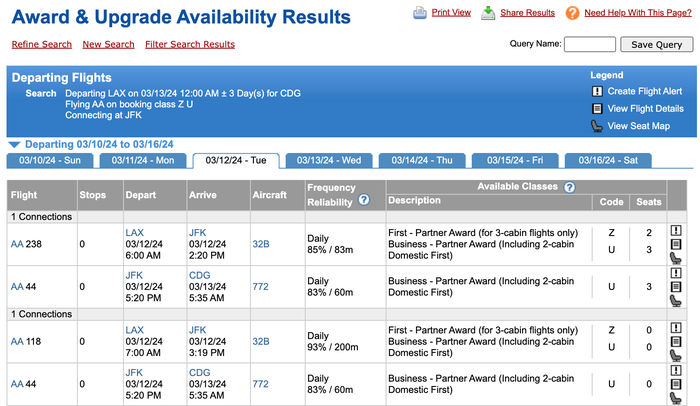This screenshot has height=406, width=700.
Task: Click the AA airline link for flight 238
Action: pos(17,244)
